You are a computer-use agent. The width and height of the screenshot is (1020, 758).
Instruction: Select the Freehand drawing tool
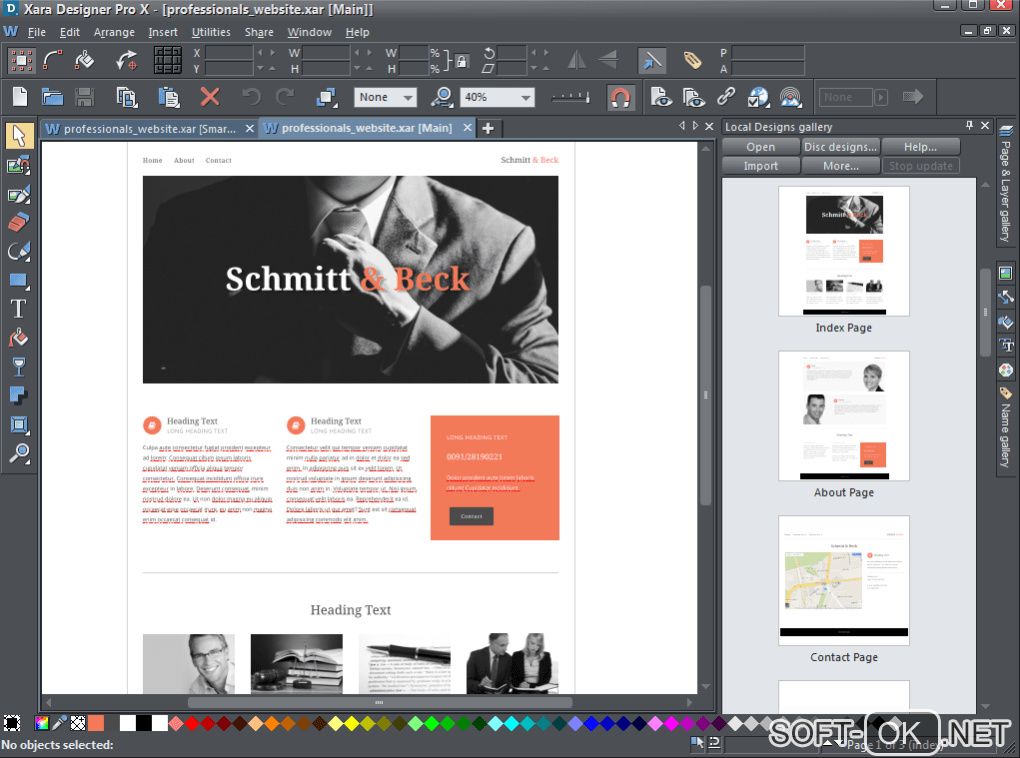18,194
